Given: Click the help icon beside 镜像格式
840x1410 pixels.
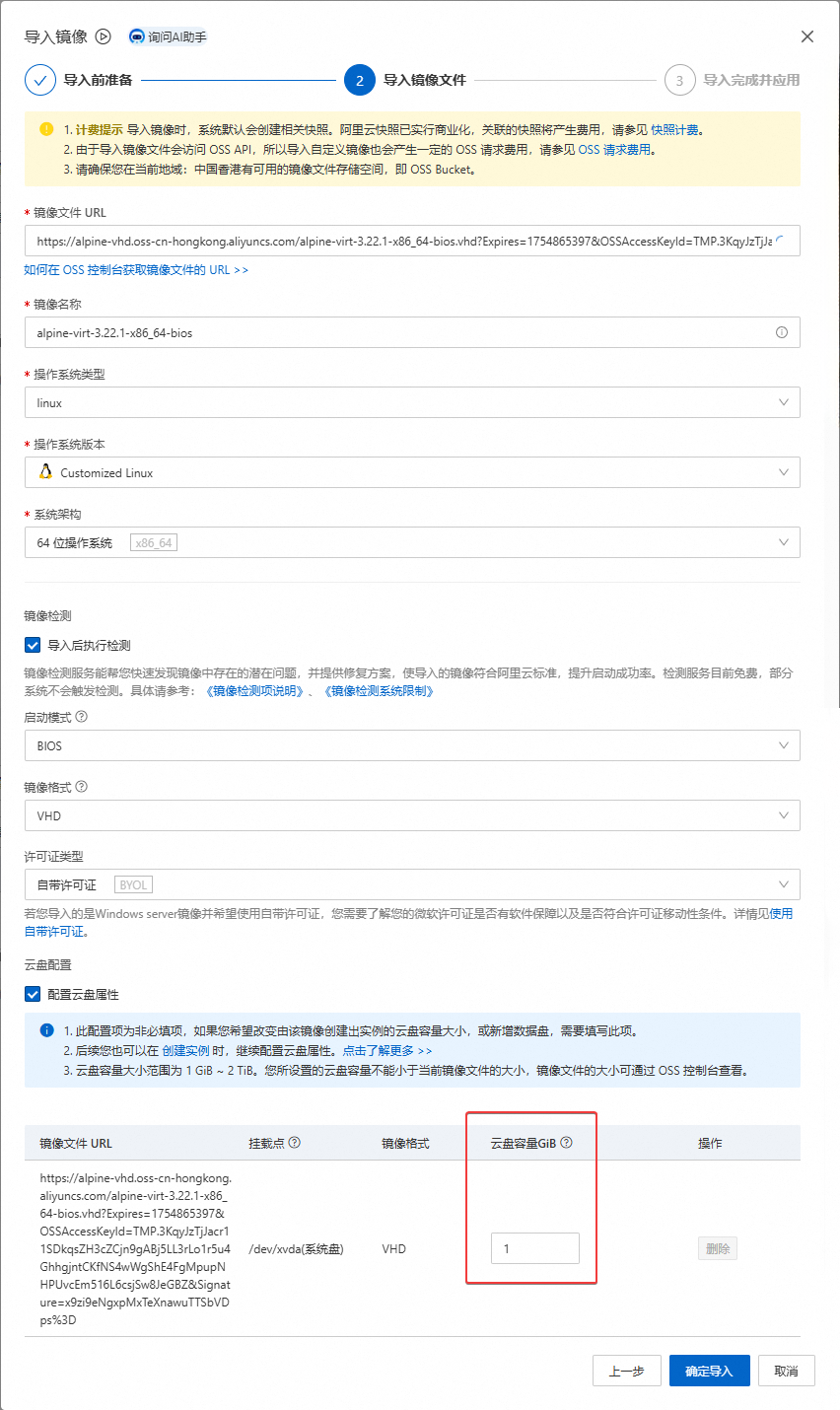Looking at the screenshot, I should (x=81, y=787).
